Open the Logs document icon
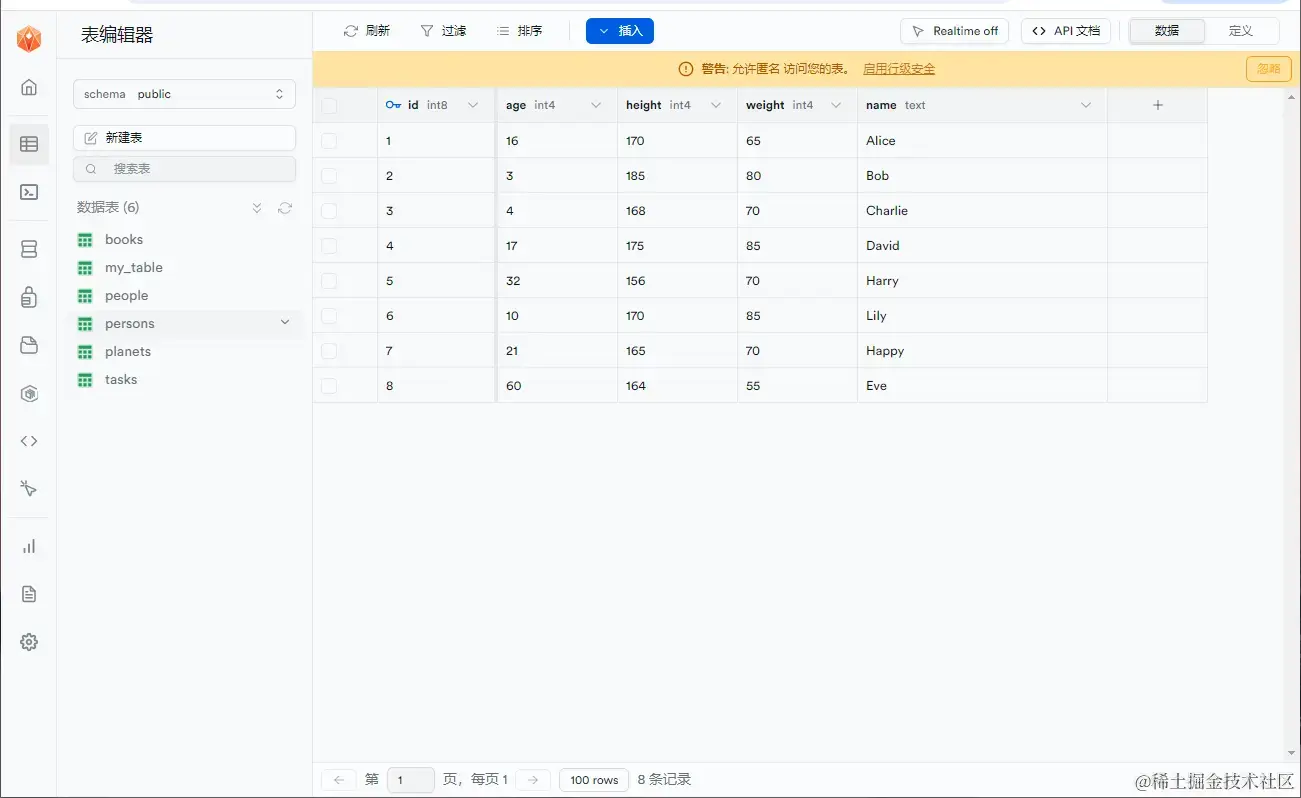 [29, 594]
